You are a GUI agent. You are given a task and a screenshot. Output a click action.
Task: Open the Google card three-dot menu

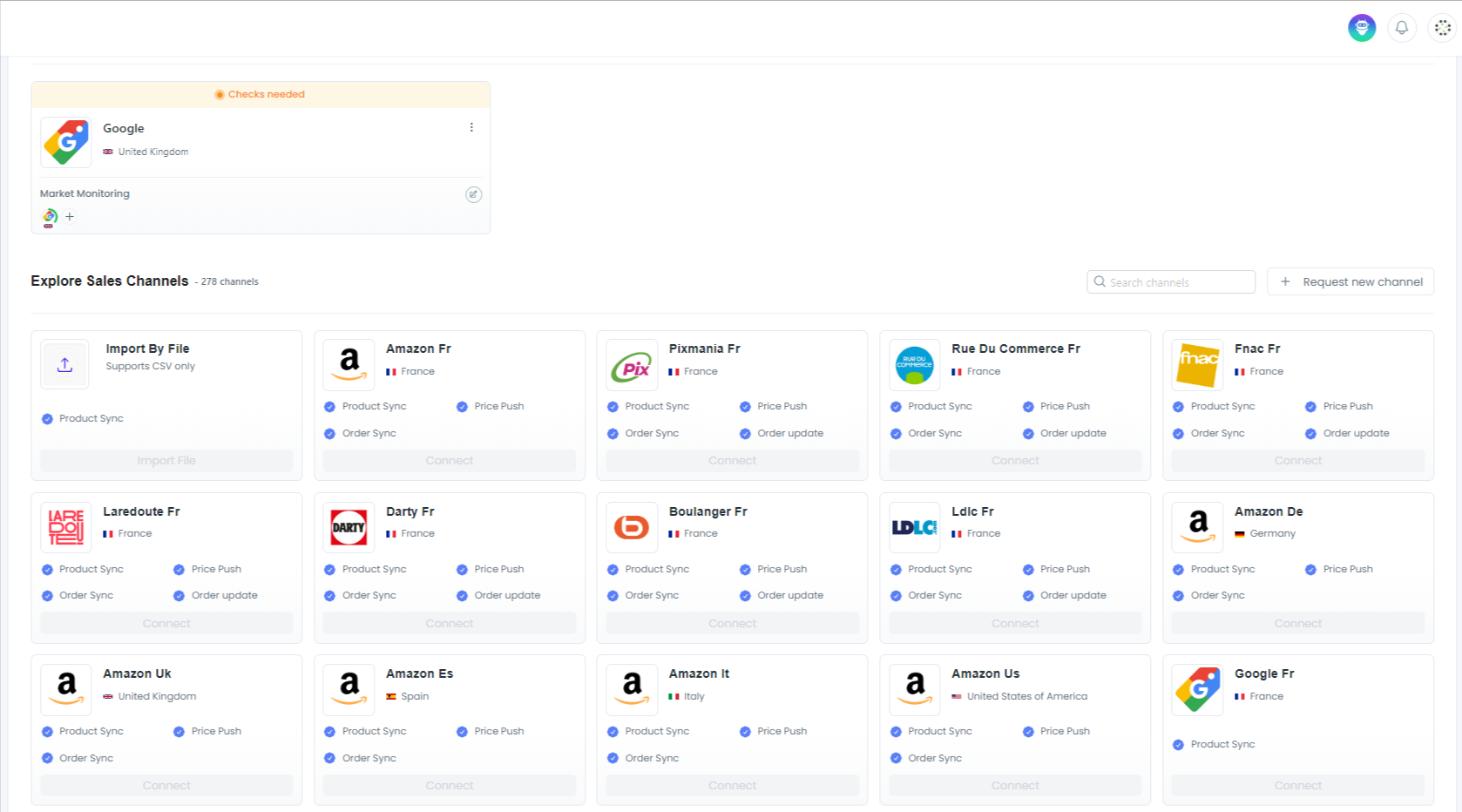pyautogui.click(x=471, y=127)
